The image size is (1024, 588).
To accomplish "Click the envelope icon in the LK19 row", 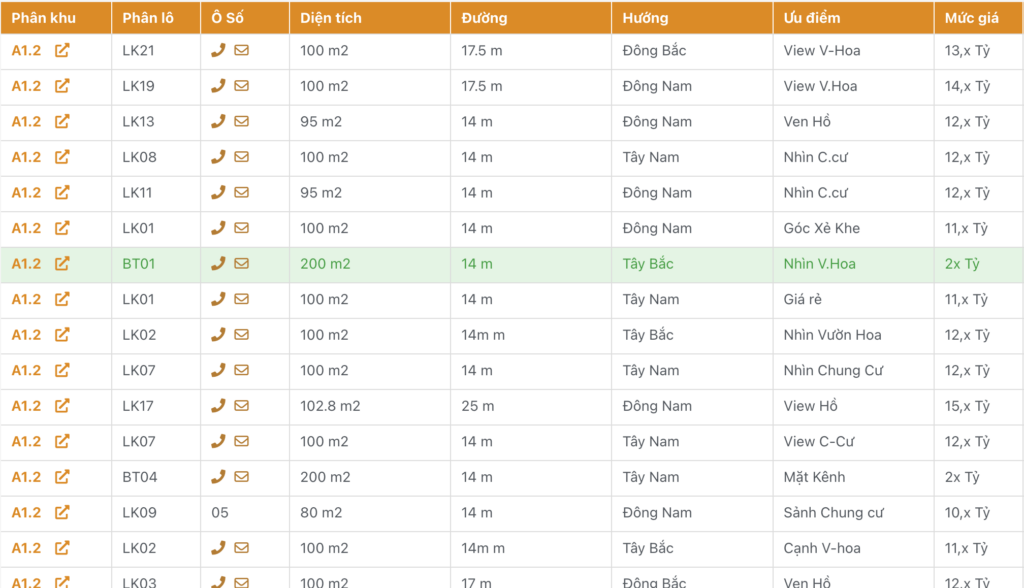I will 241,86.
